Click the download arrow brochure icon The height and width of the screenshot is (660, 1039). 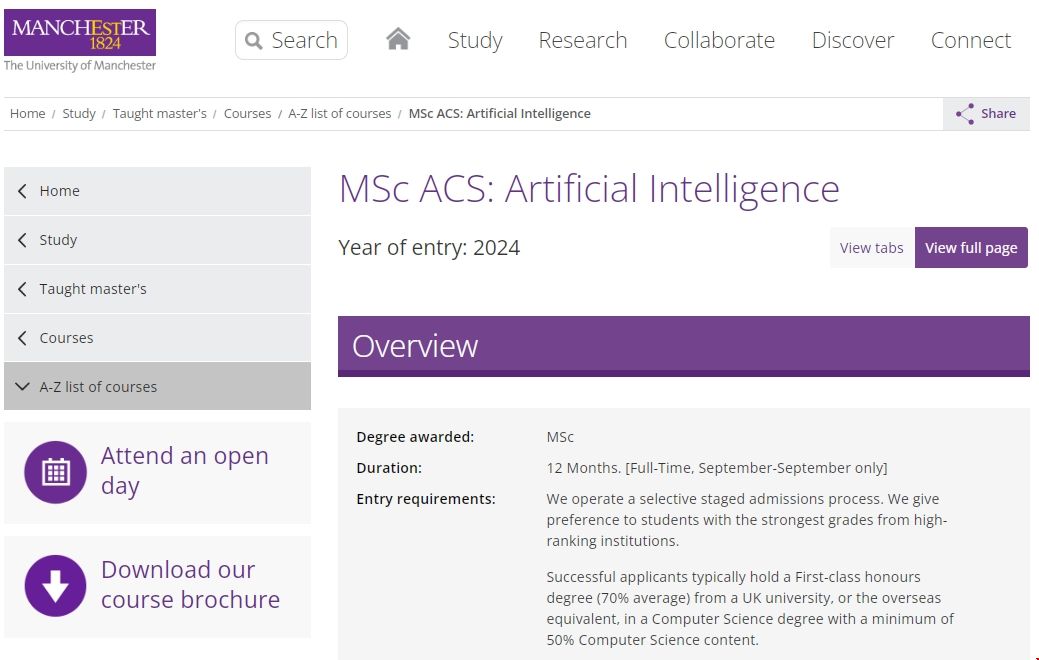pyautogui.click(x=56, y=586)
